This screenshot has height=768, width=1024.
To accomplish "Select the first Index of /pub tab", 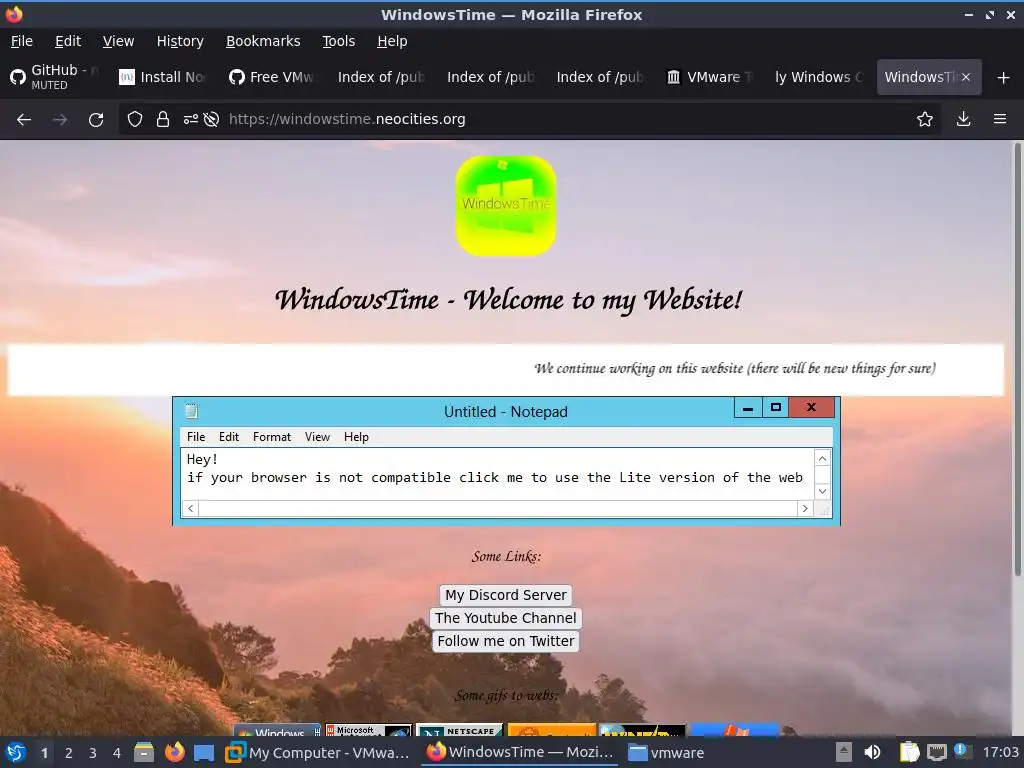I will coord(381,77).
